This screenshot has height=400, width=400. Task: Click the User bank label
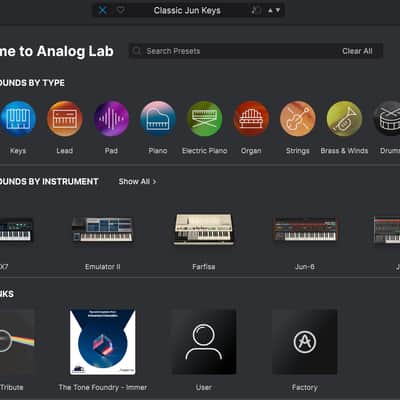click(204, 388)
